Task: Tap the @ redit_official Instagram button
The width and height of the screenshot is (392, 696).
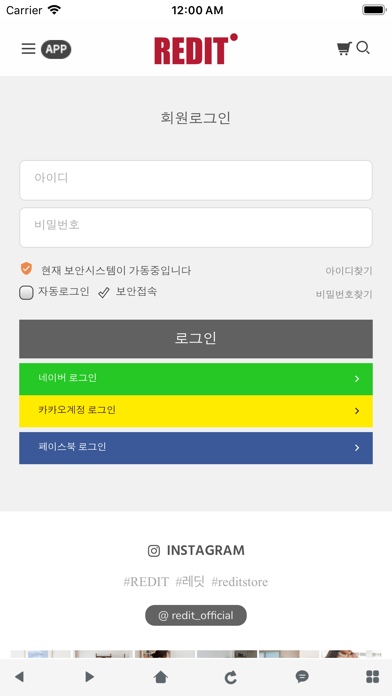Action: (196, 615)
